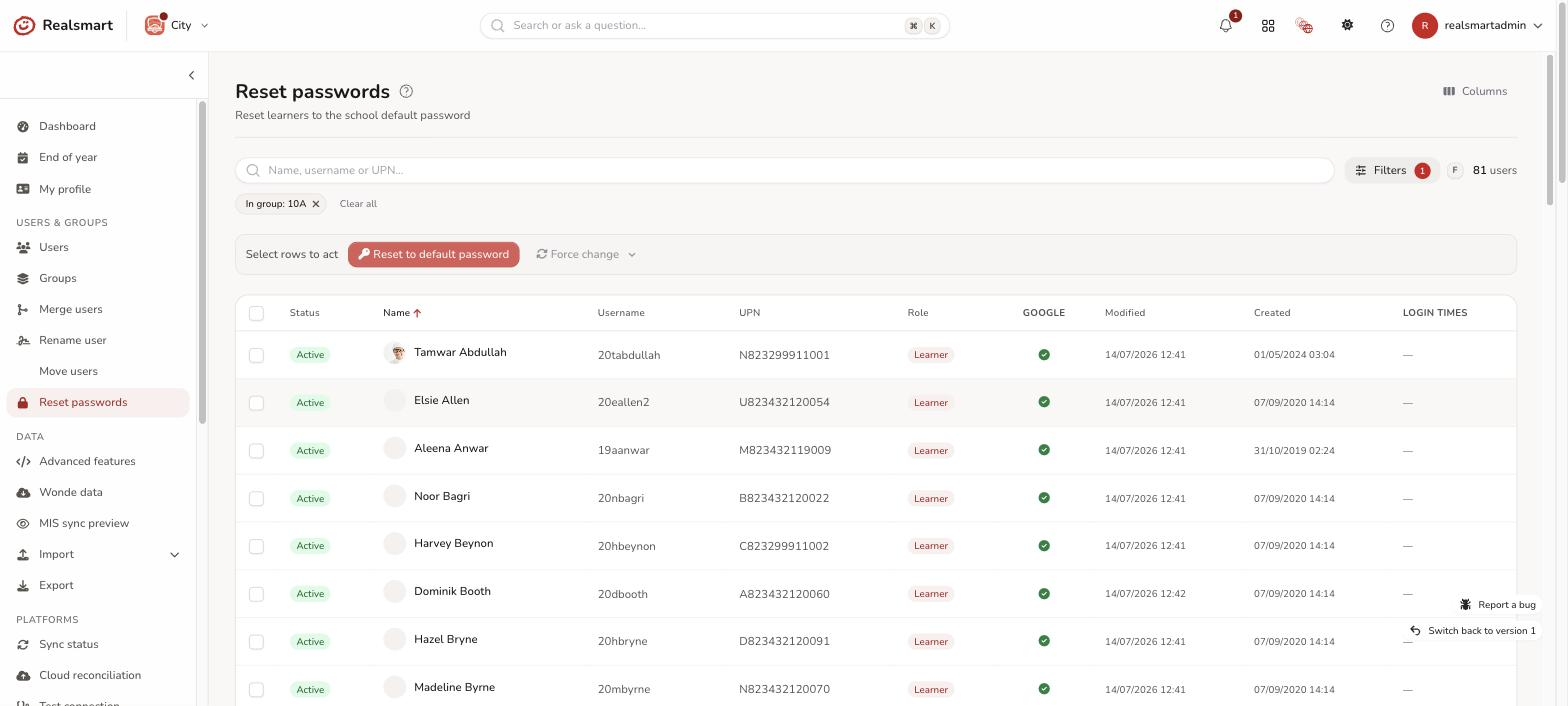Select the checkbox for Dominik Booth
1568x706 pixels.
click(256, 594)
